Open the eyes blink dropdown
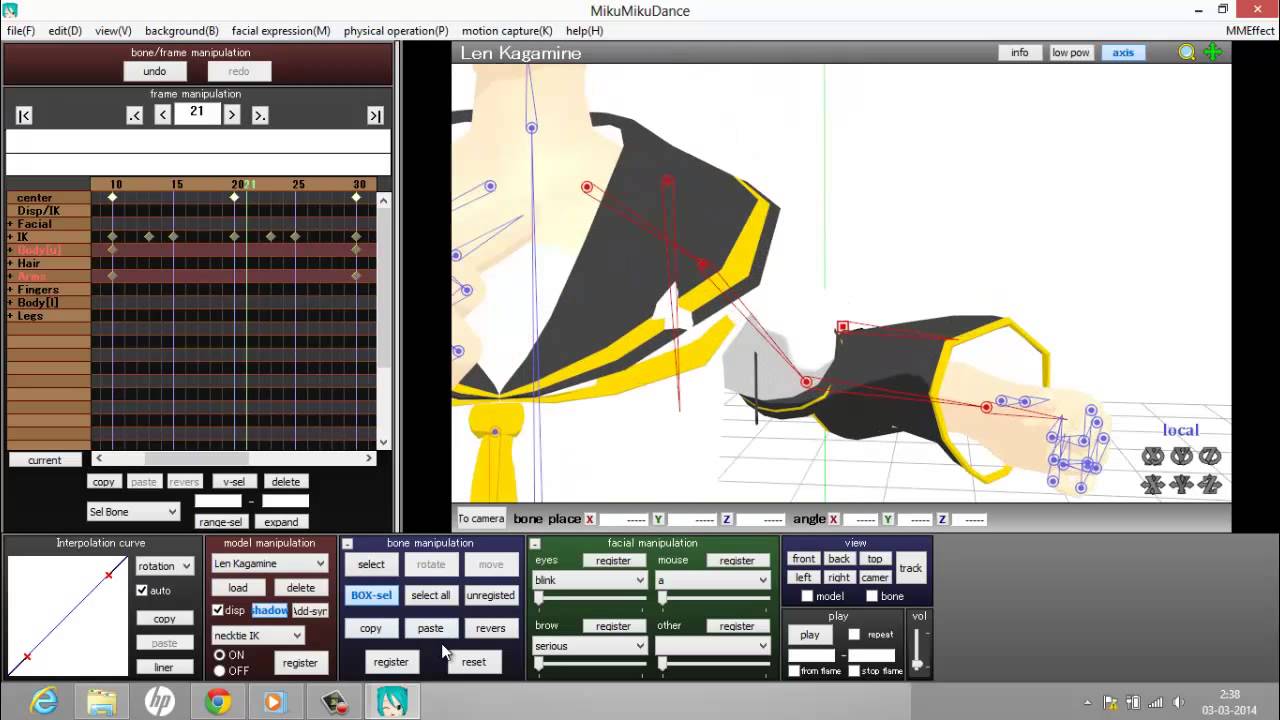Image resolution: width=1280 pixels, height=720 pixels. 590,580
